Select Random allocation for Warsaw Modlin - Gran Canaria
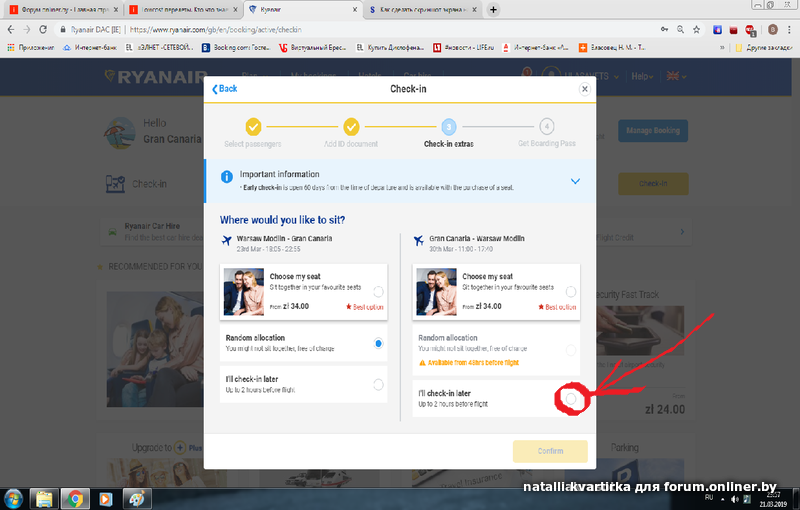 click(378, 343)
